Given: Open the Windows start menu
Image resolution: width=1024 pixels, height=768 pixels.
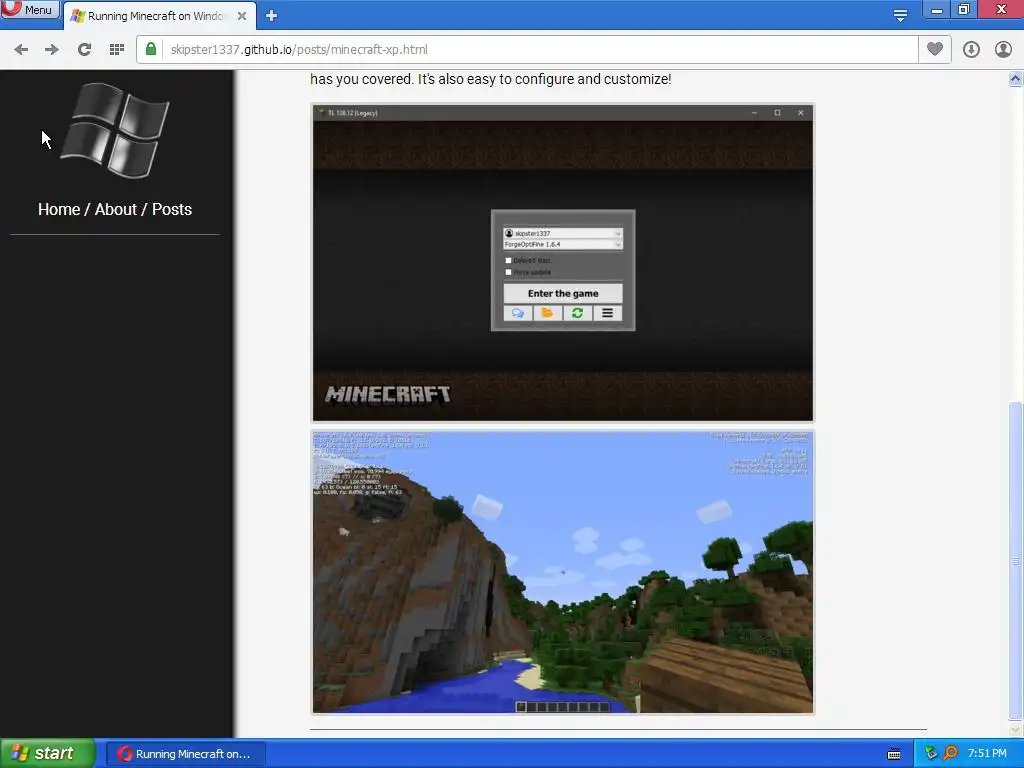Looking at the screenshot, I should tap(48, 754).
